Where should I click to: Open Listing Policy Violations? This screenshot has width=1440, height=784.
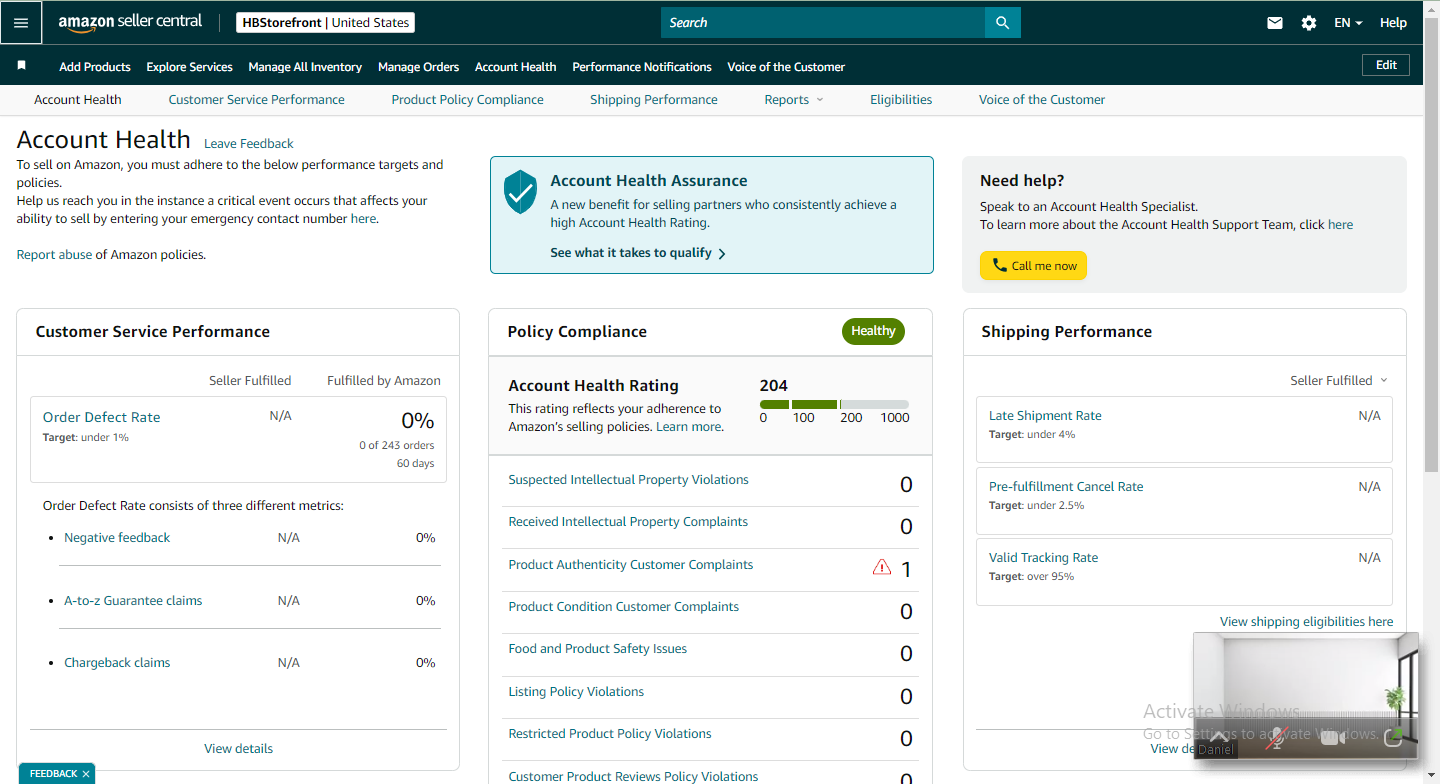click(x=576, y=692)
